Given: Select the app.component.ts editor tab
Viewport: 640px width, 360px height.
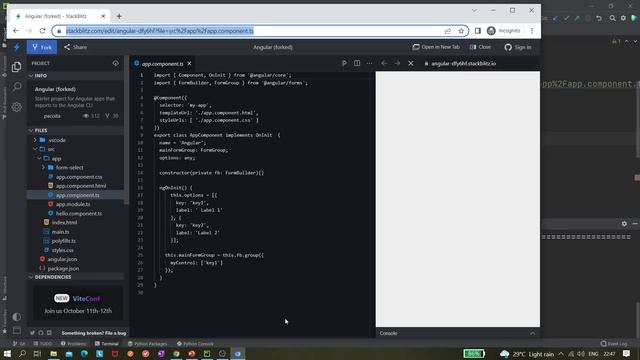Looking at the screenshot, I should (x=162, y=64).
